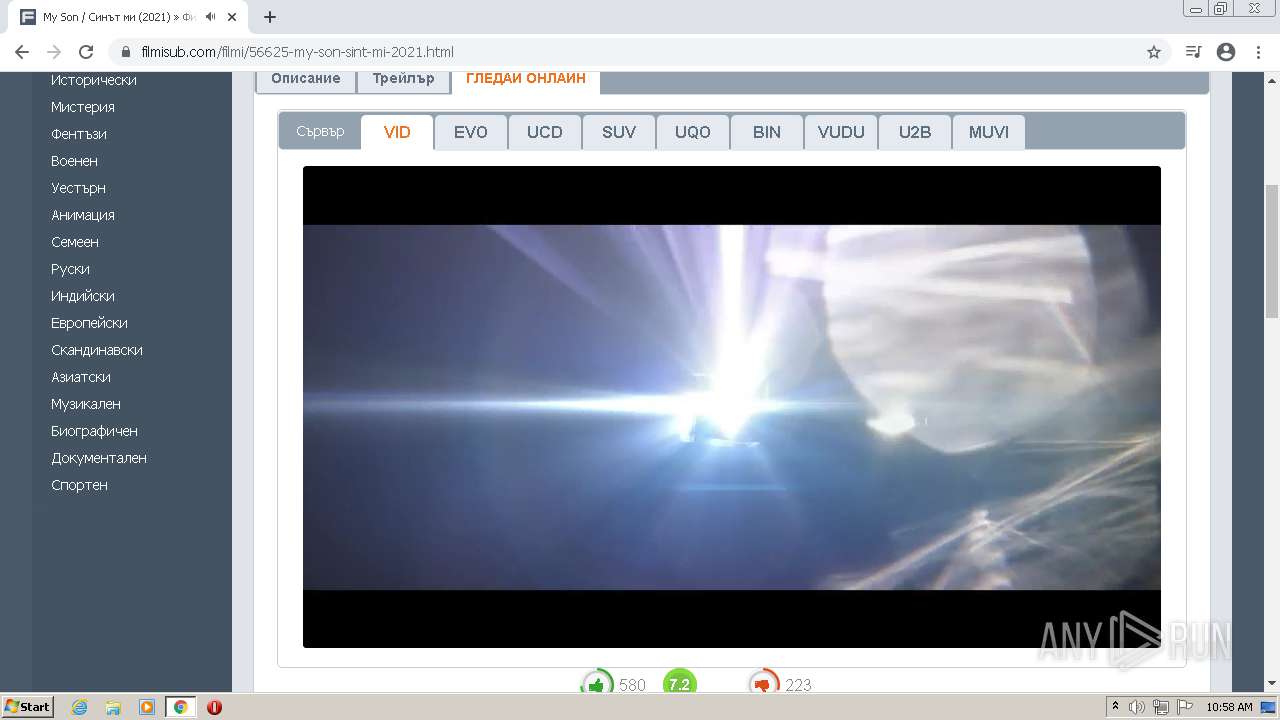Viewport: 1280px width, 720px height.
Task: Open File Explorer from taskbar
Action: [113, 707]
